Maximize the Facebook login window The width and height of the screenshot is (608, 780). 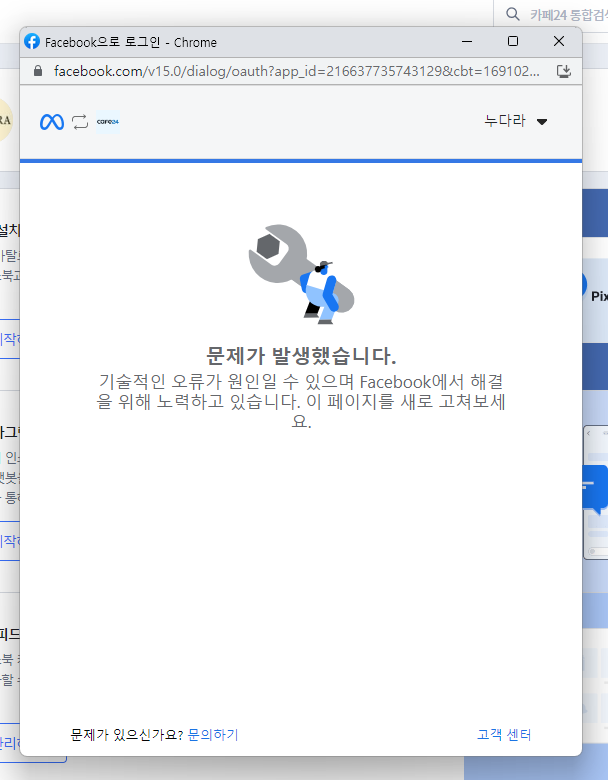[513, 41]
